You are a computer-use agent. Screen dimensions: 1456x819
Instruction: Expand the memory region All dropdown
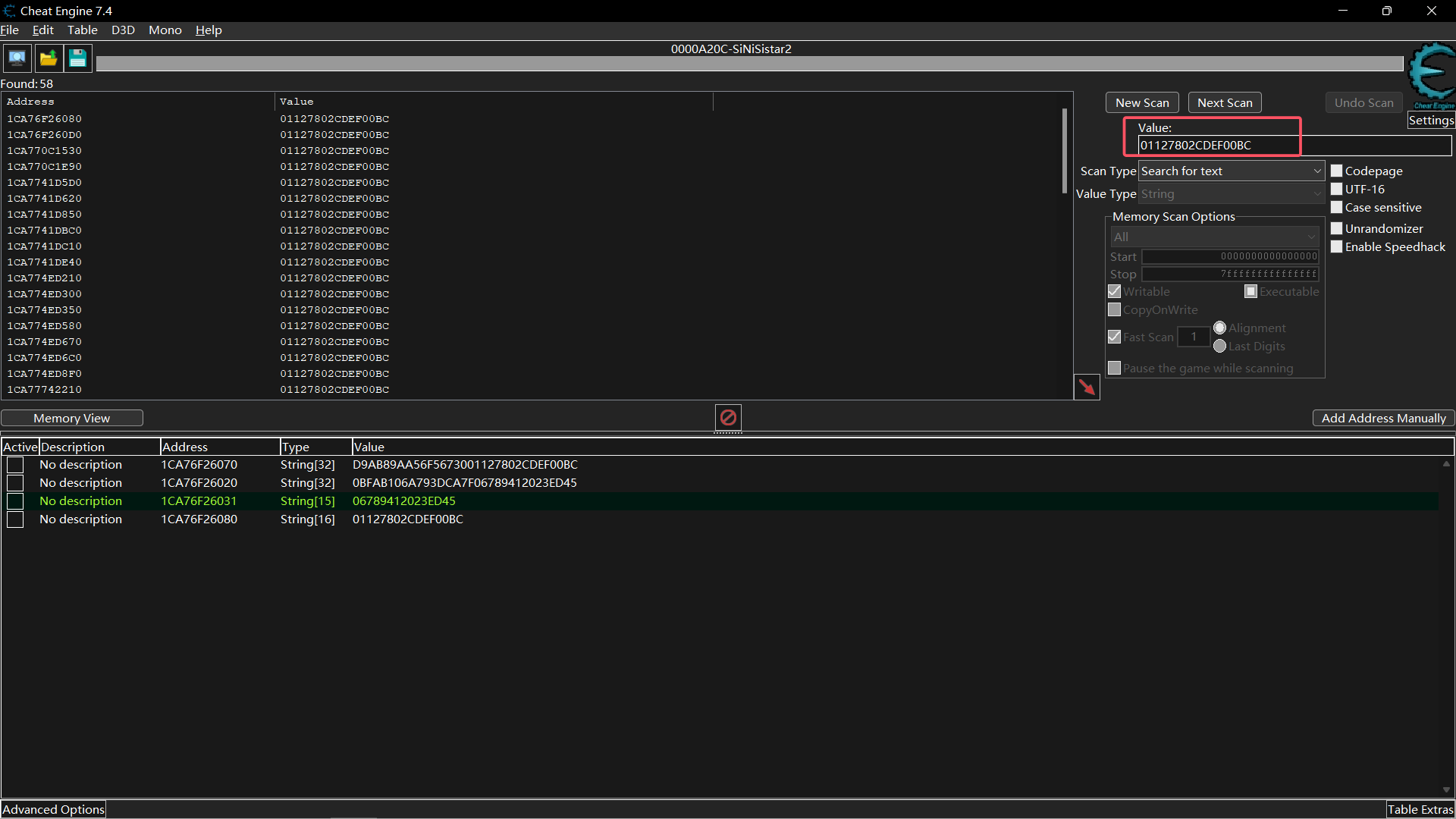point(1214,237)
